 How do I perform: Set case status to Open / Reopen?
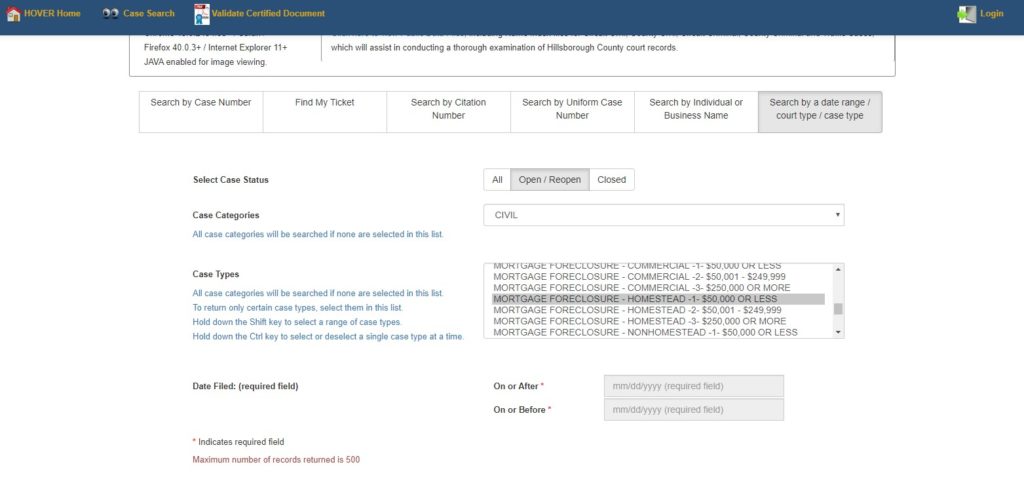(549, 180)
